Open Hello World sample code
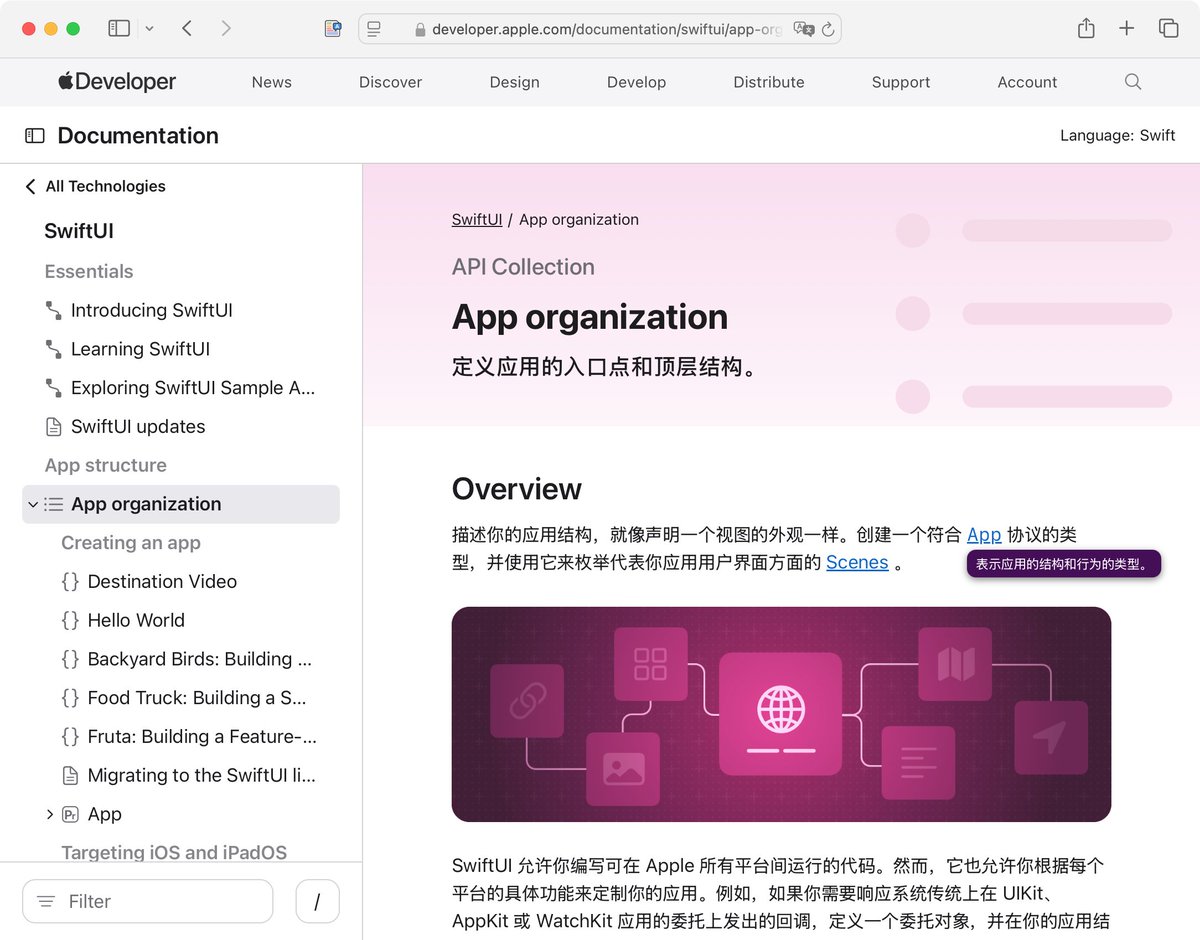The width and height of the screenshot is (1200, 940). click(136, 620)
